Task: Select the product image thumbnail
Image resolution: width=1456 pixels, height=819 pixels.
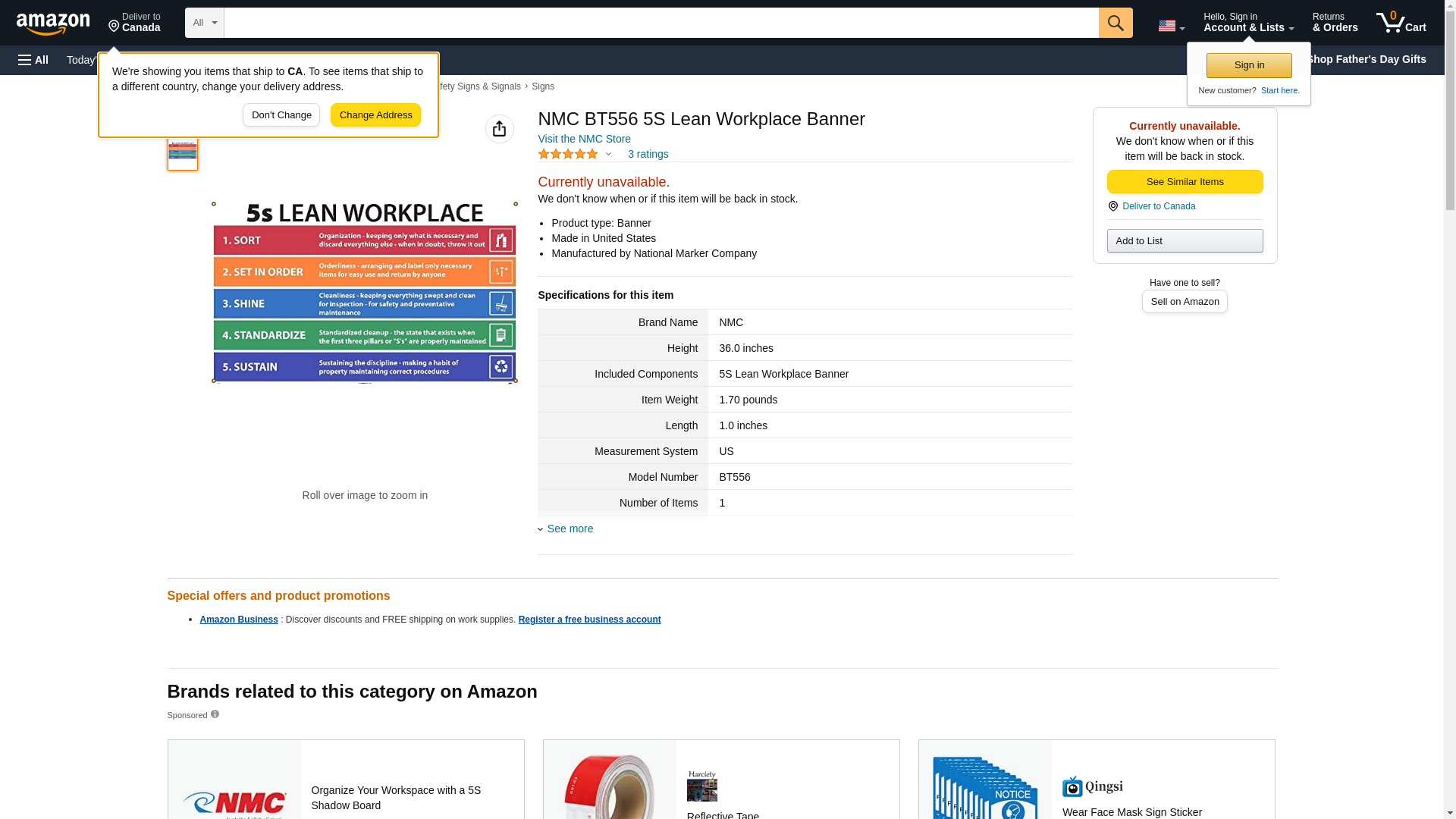Action: 183,154
